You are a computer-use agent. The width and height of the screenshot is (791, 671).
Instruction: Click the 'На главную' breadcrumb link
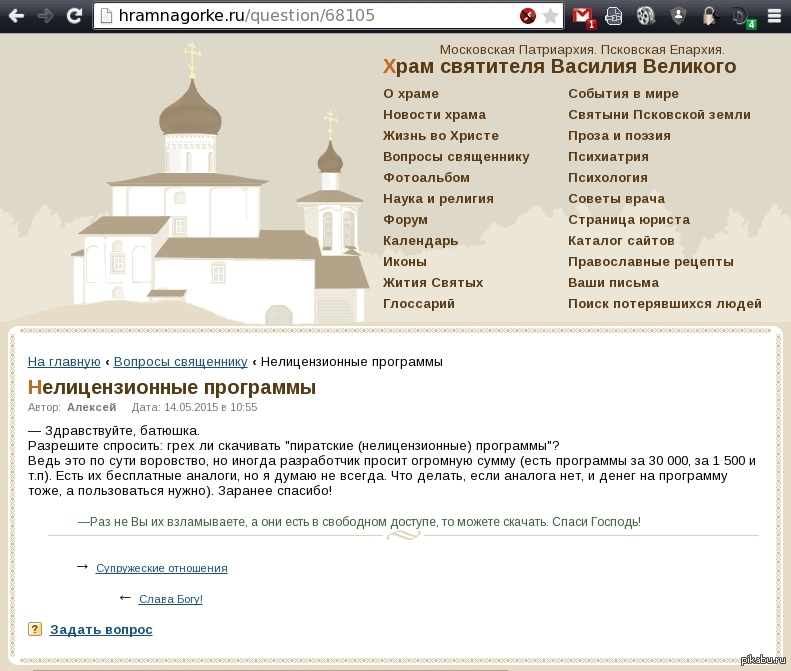click(x=64, y=361)
